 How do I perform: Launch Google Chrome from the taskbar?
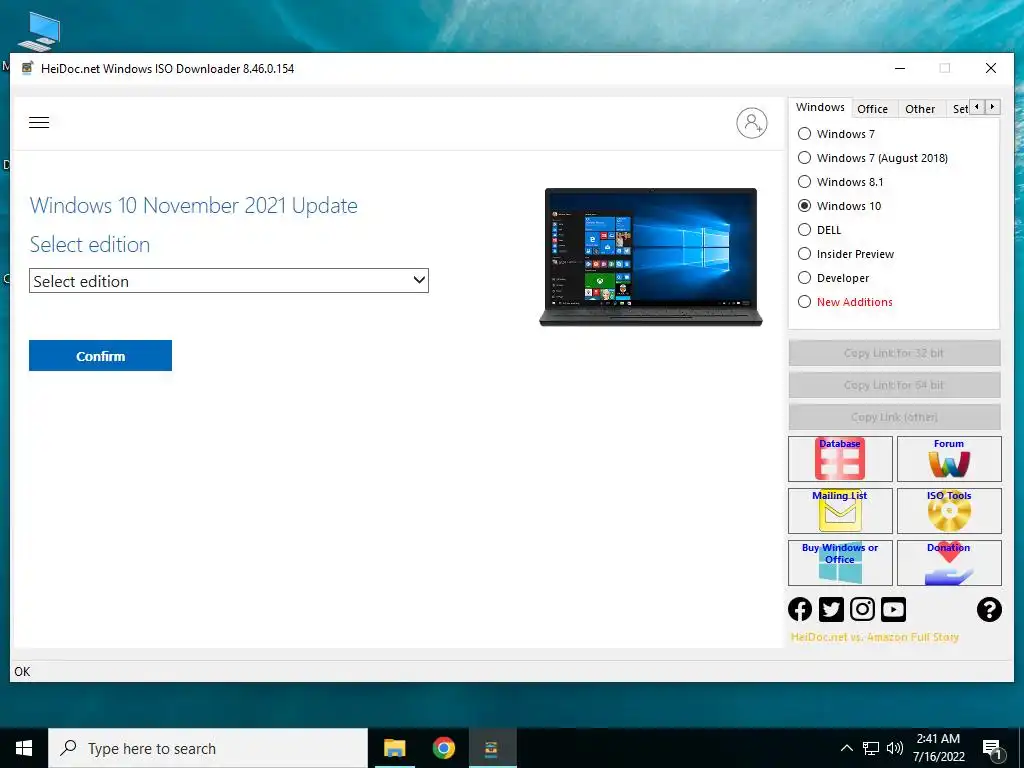443,748
